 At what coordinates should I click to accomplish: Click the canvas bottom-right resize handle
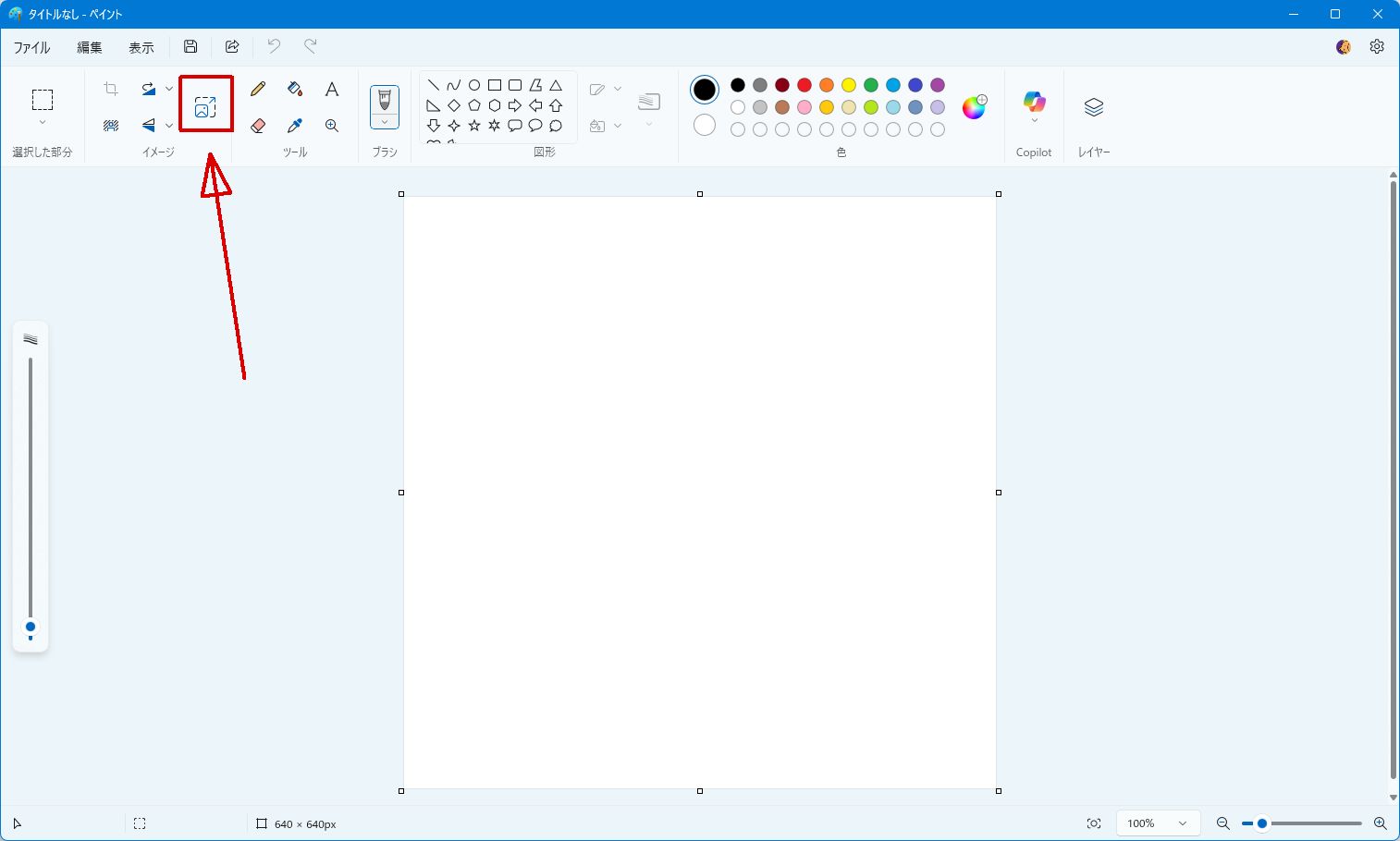pos(999,791)
